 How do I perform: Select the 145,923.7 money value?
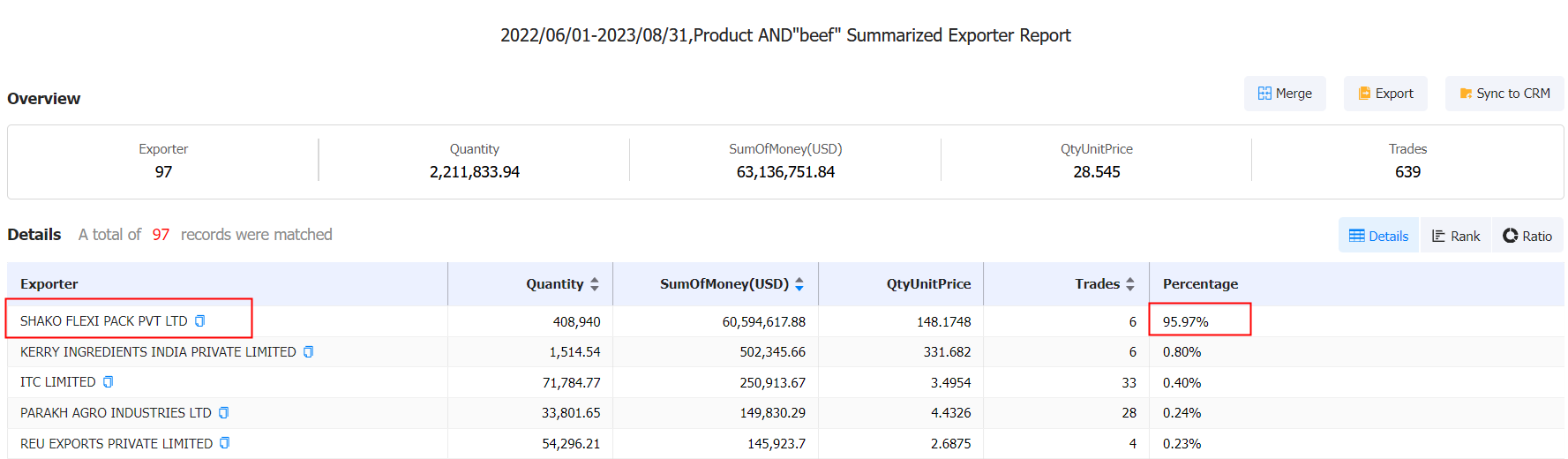776,443
